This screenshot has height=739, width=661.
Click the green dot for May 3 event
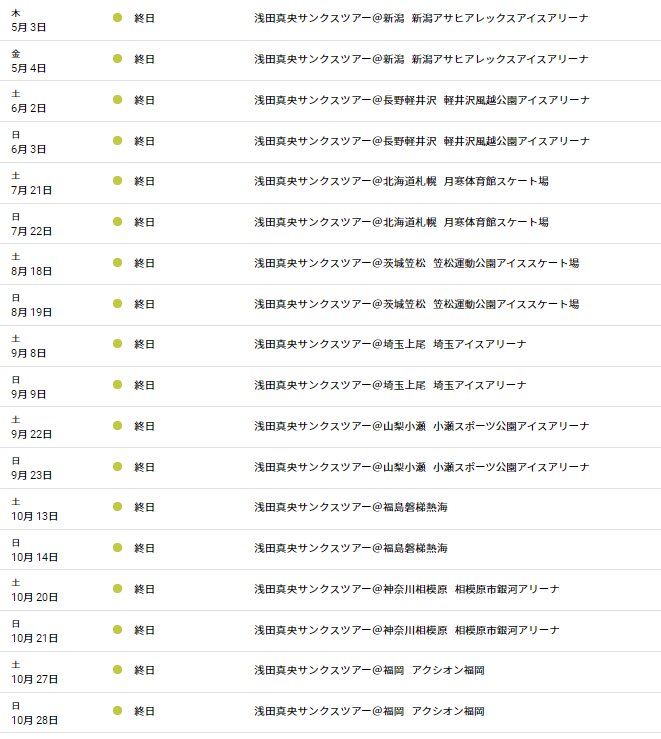pyautogui.click(x=117, y=18)
